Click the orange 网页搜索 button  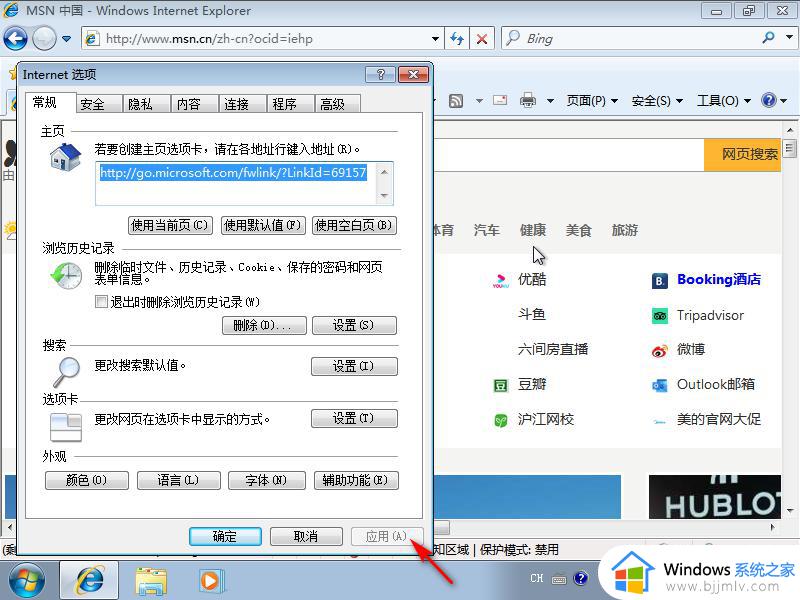point(743,154)
